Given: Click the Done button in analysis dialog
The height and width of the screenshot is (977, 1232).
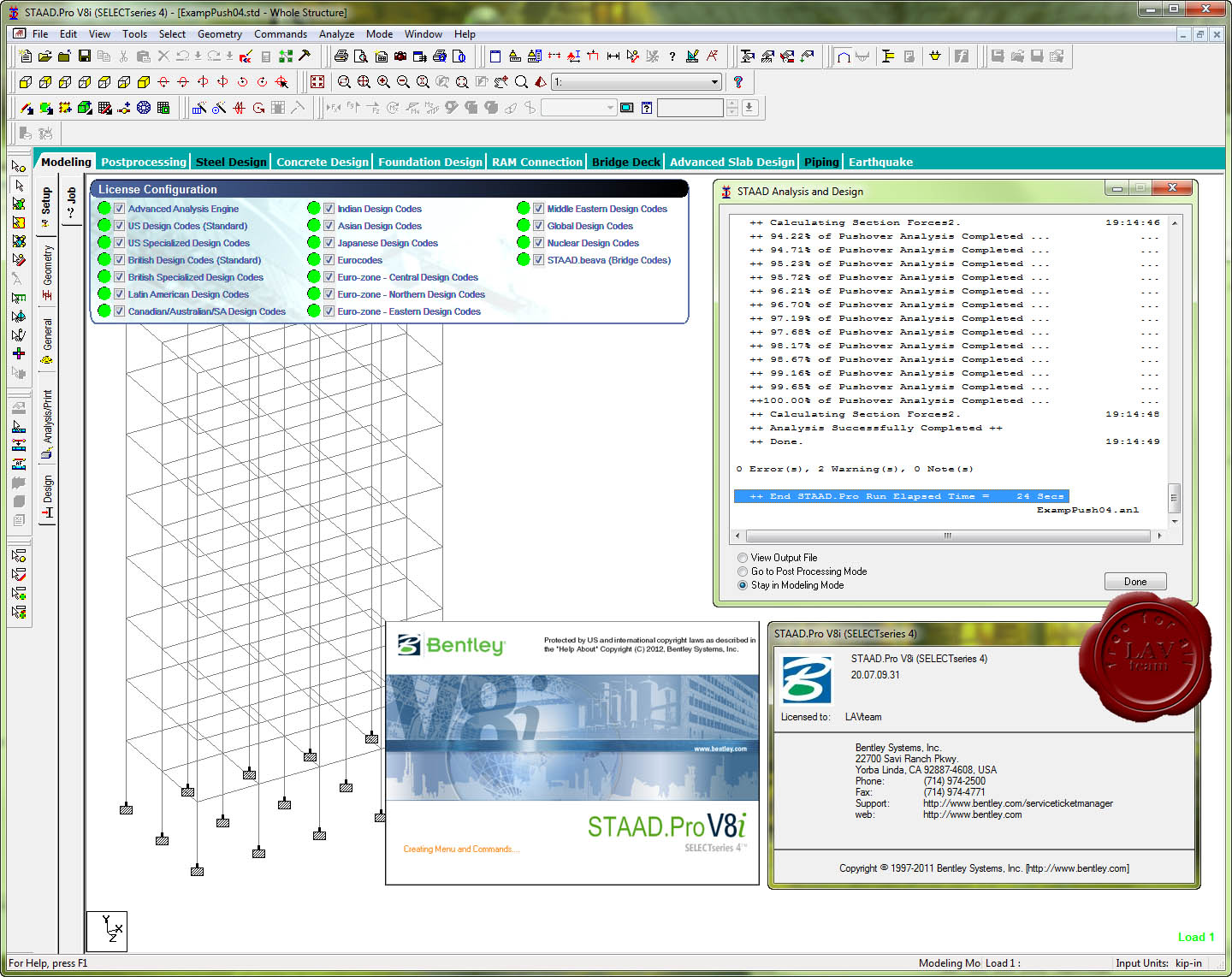Looking at the screenshot, I should [1135, 582].
